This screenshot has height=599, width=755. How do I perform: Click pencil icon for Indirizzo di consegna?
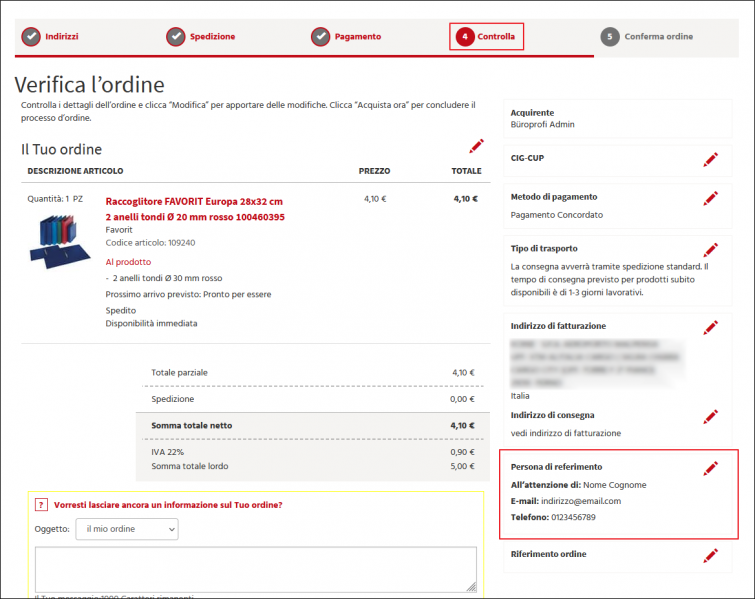710,417
